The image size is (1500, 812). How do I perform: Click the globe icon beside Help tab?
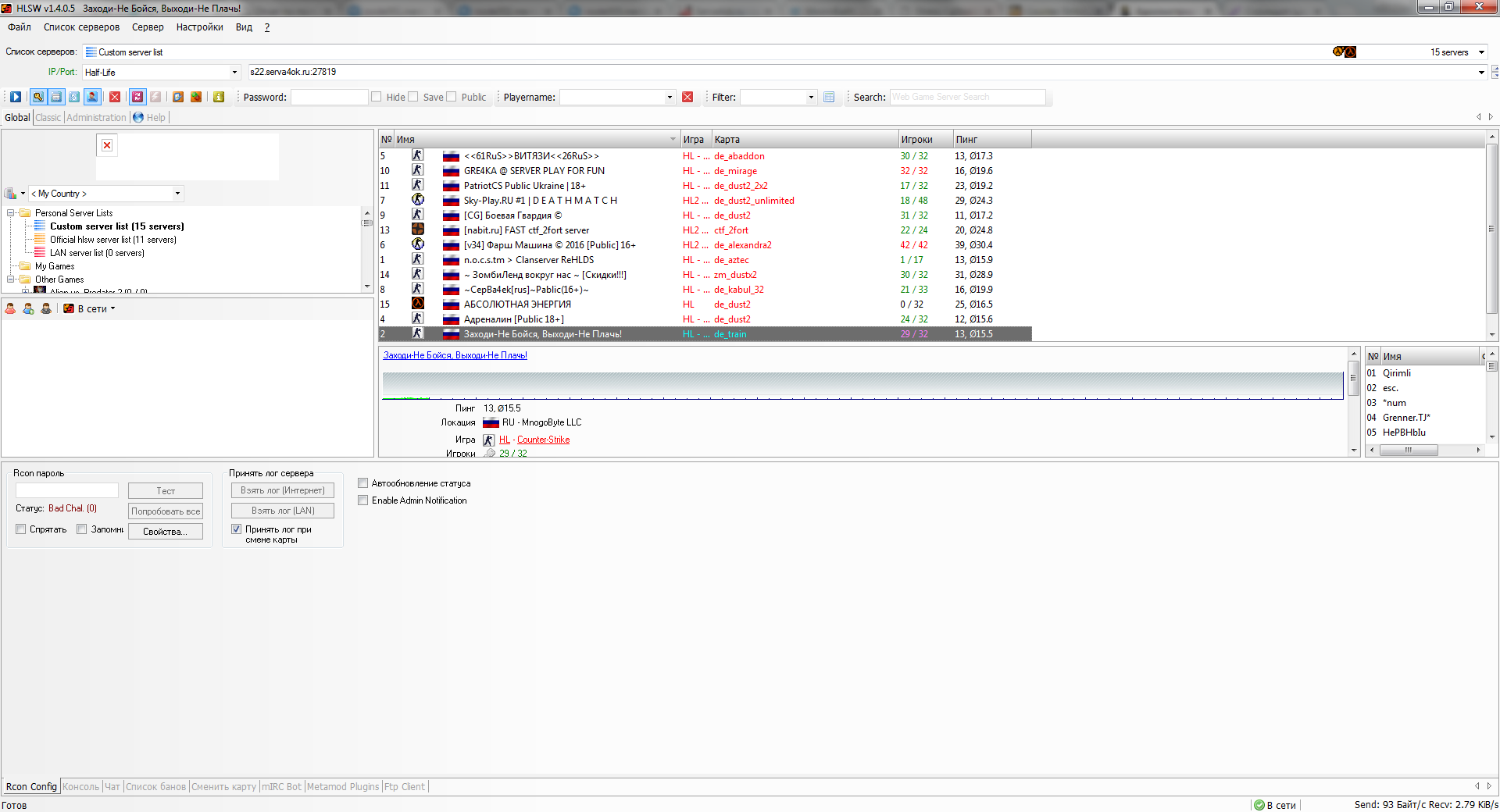[138, 117]
